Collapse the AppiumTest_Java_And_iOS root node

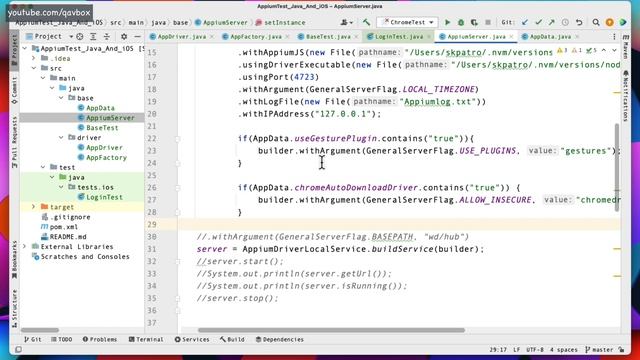[25, 49]
